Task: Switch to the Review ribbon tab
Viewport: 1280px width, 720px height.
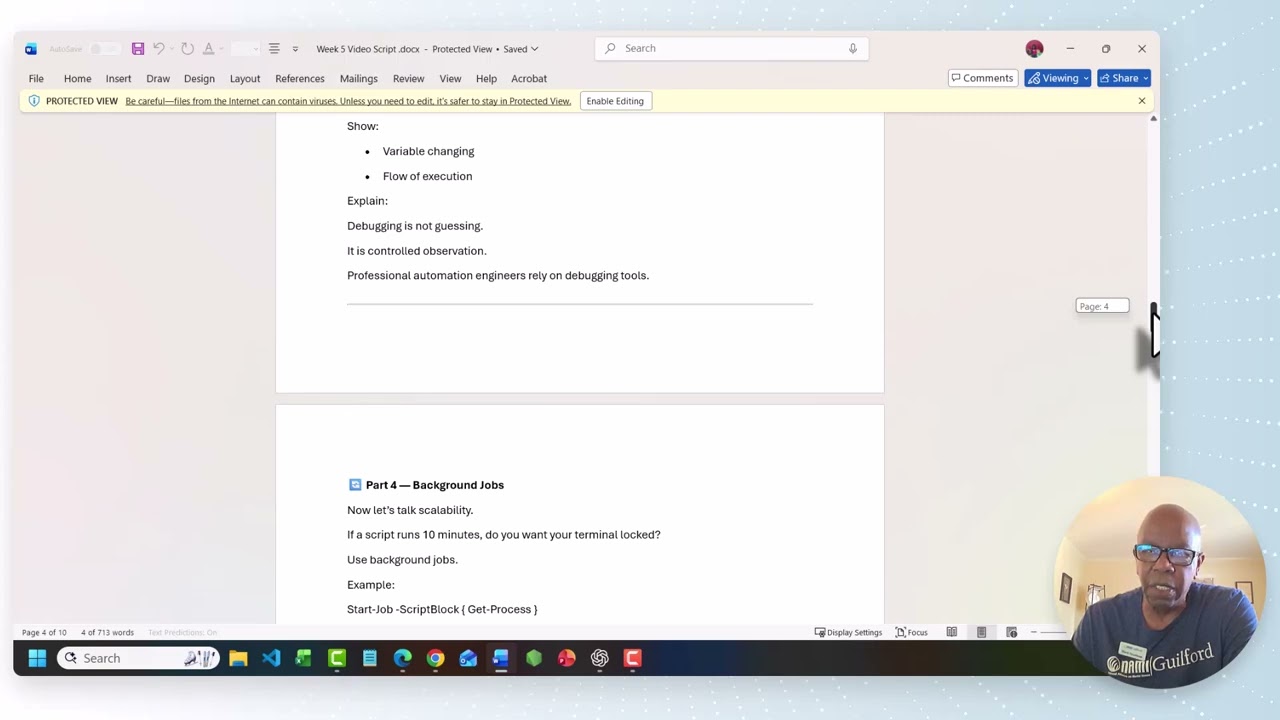Action: click(408, 78)
